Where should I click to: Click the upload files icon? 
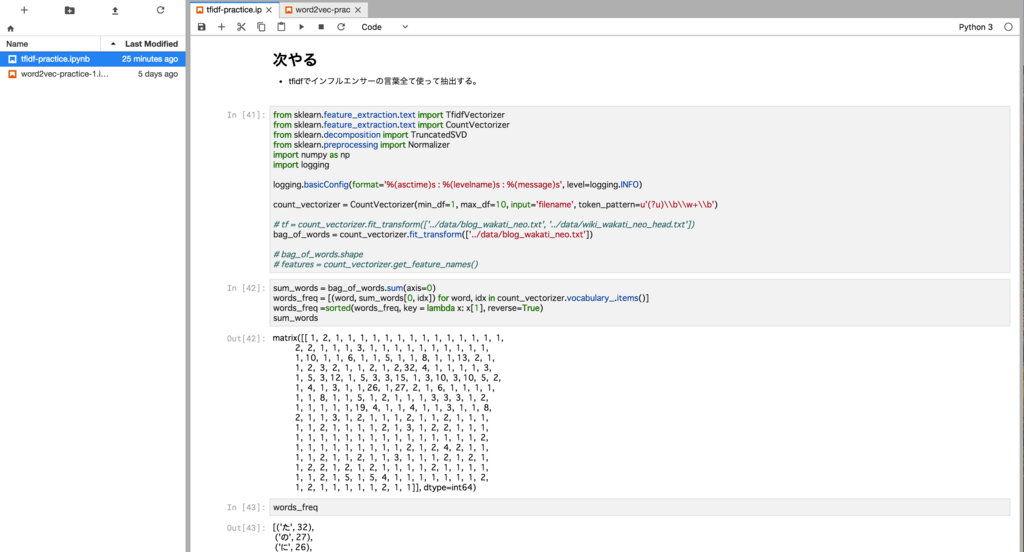coord(115,10)
